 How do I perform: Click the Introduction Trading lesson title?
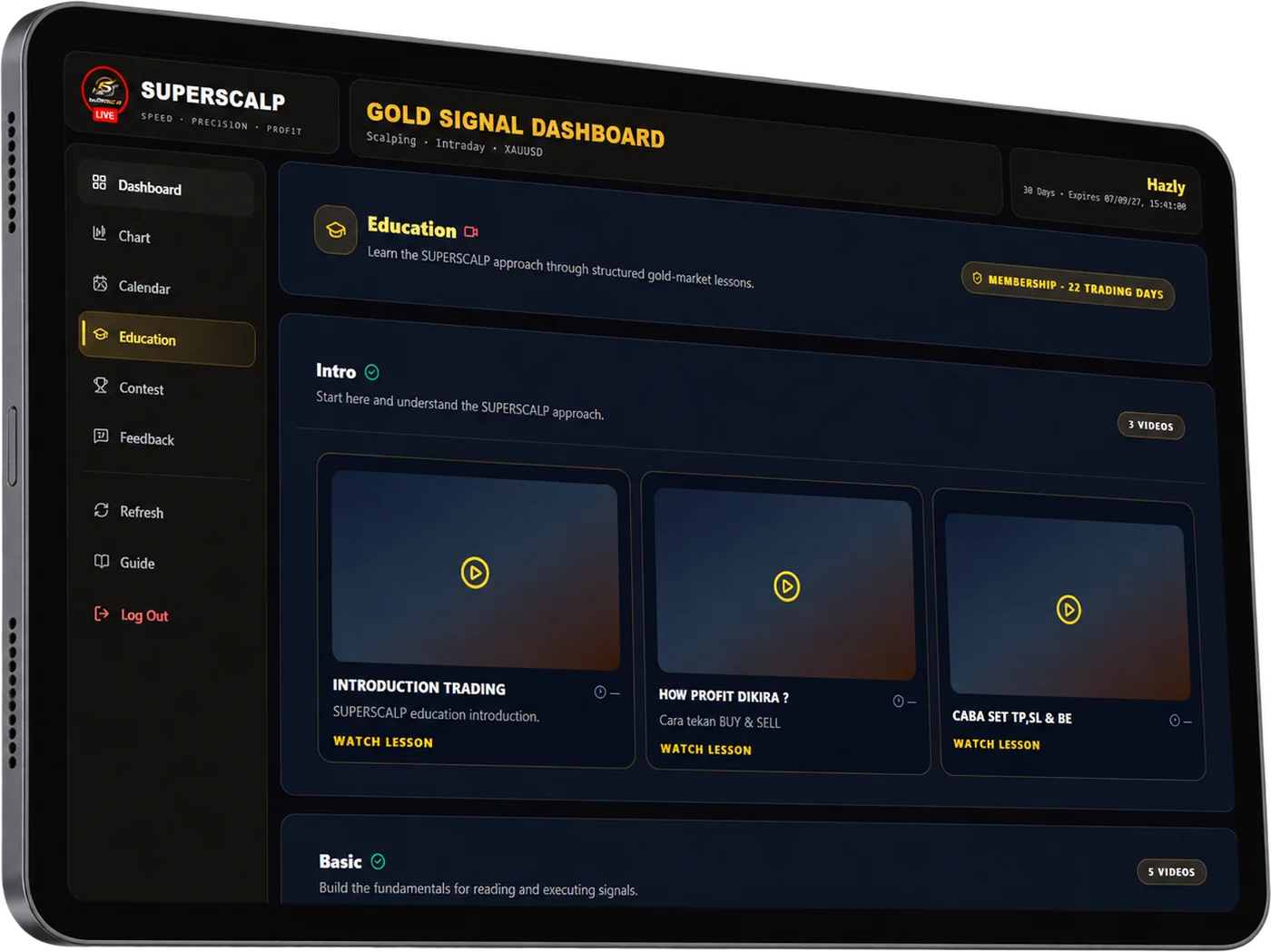pos(419,688)
